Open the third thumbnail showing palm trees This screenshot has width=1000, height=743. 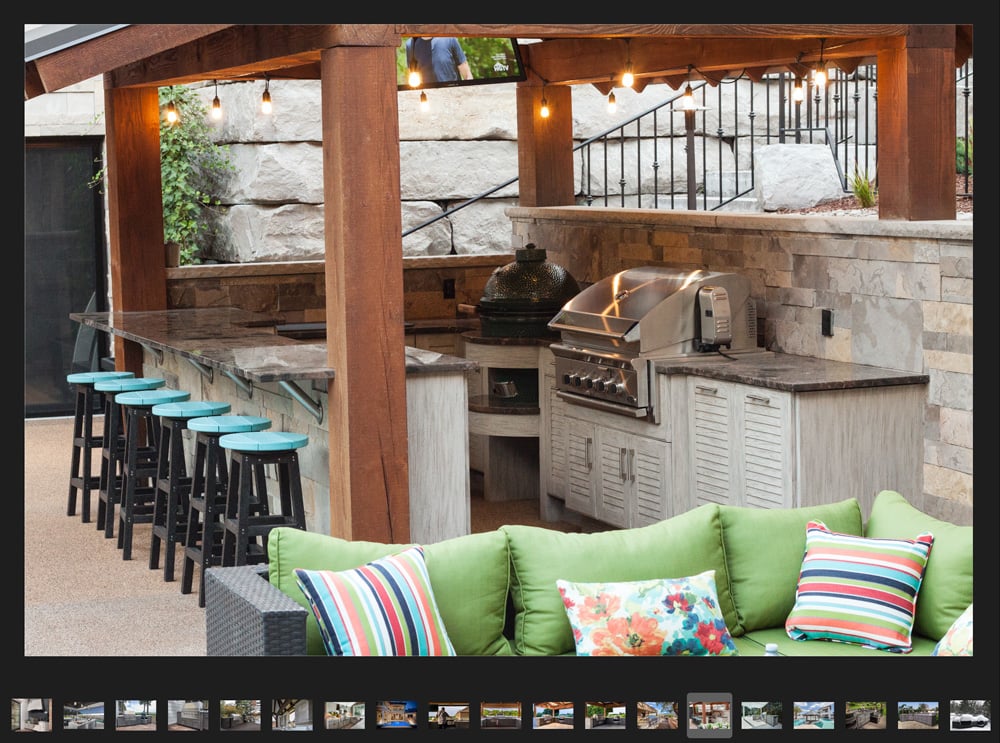coord(135,714)
